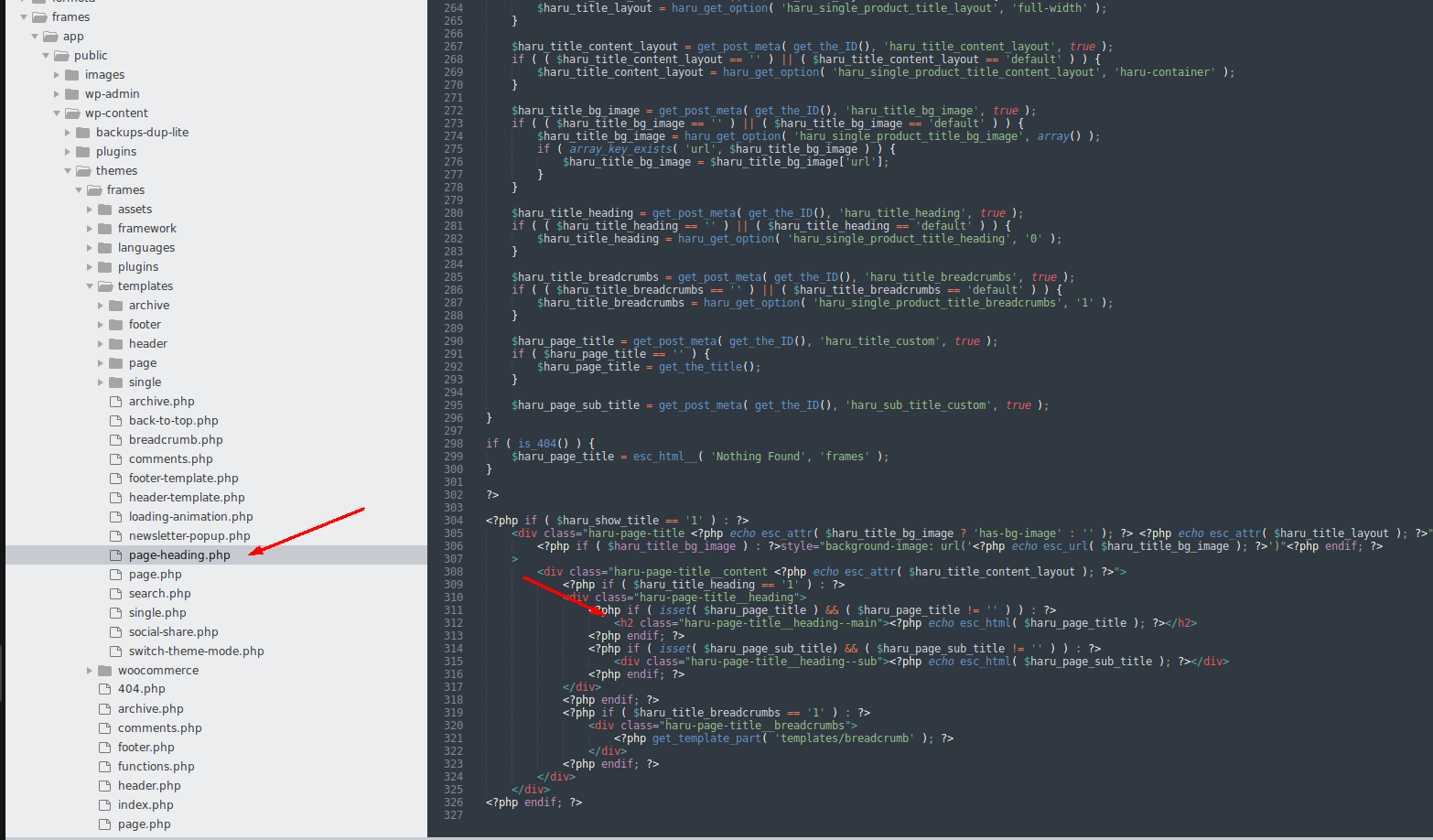Viewport: 1433px width, 840px height.
Task: Click 'Nothing Found' string in code
Action: [756, 457]
